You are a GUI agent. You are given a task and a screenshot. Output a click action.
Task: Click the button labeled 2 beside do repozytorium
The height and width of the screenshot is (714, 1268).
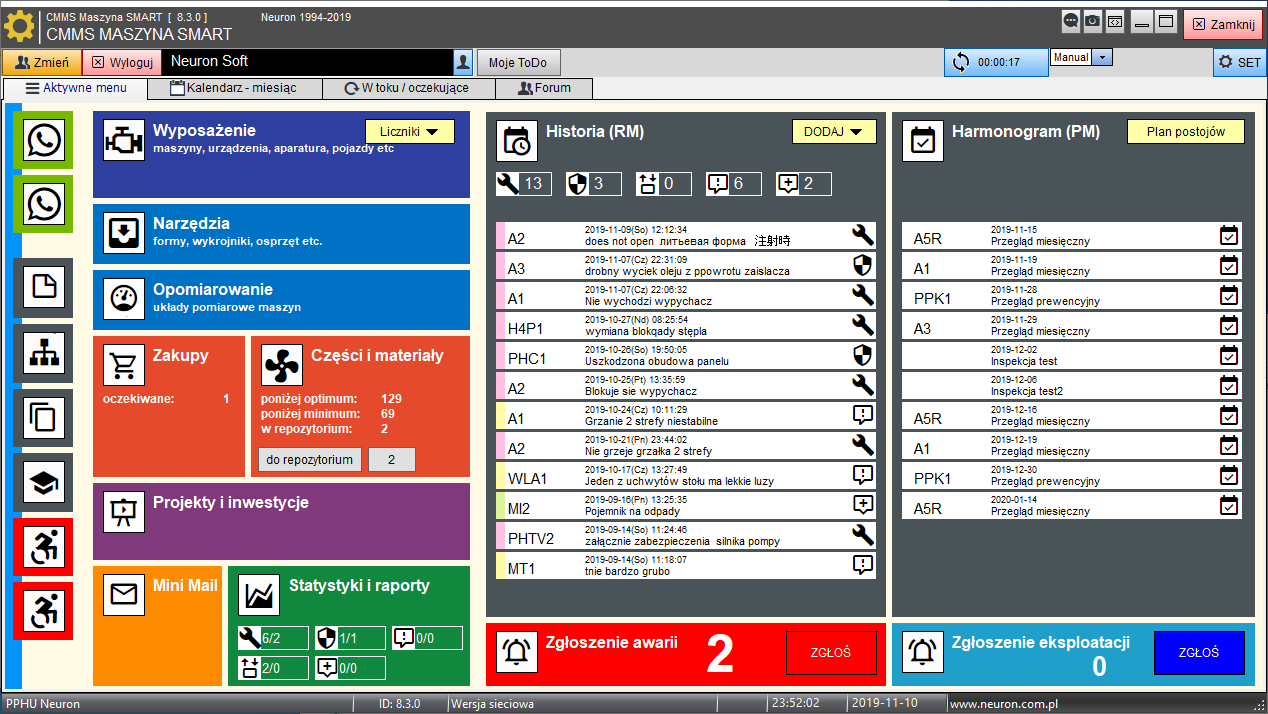392,459
